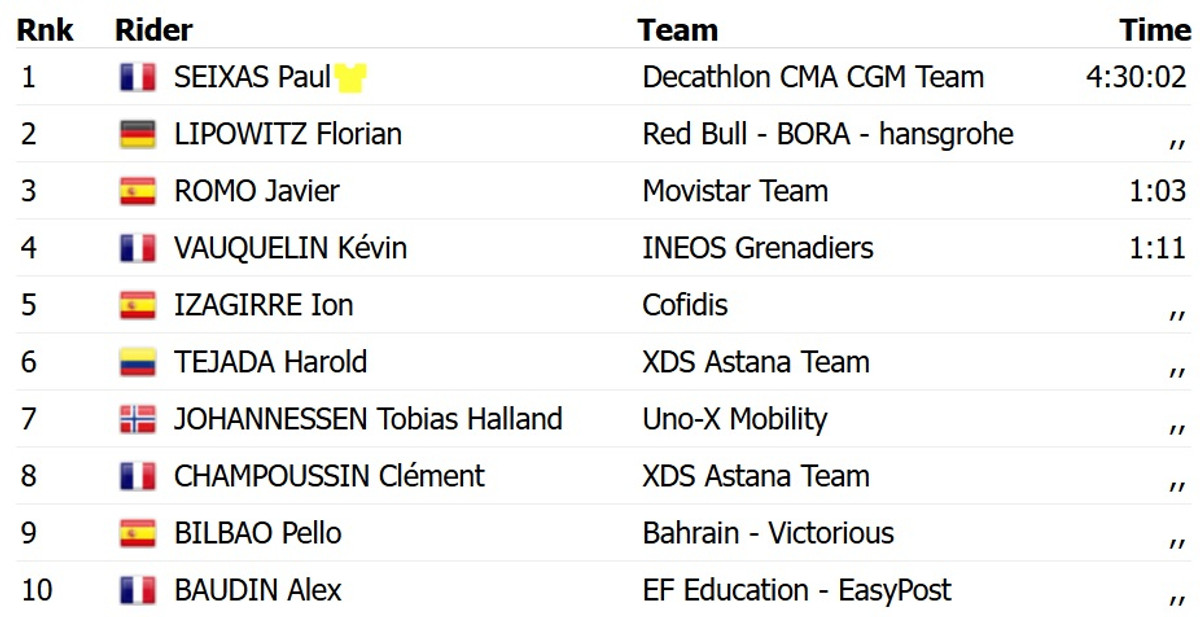Sort the table by Rnk column
This screenshot has width=1200, height=617.
45,30
